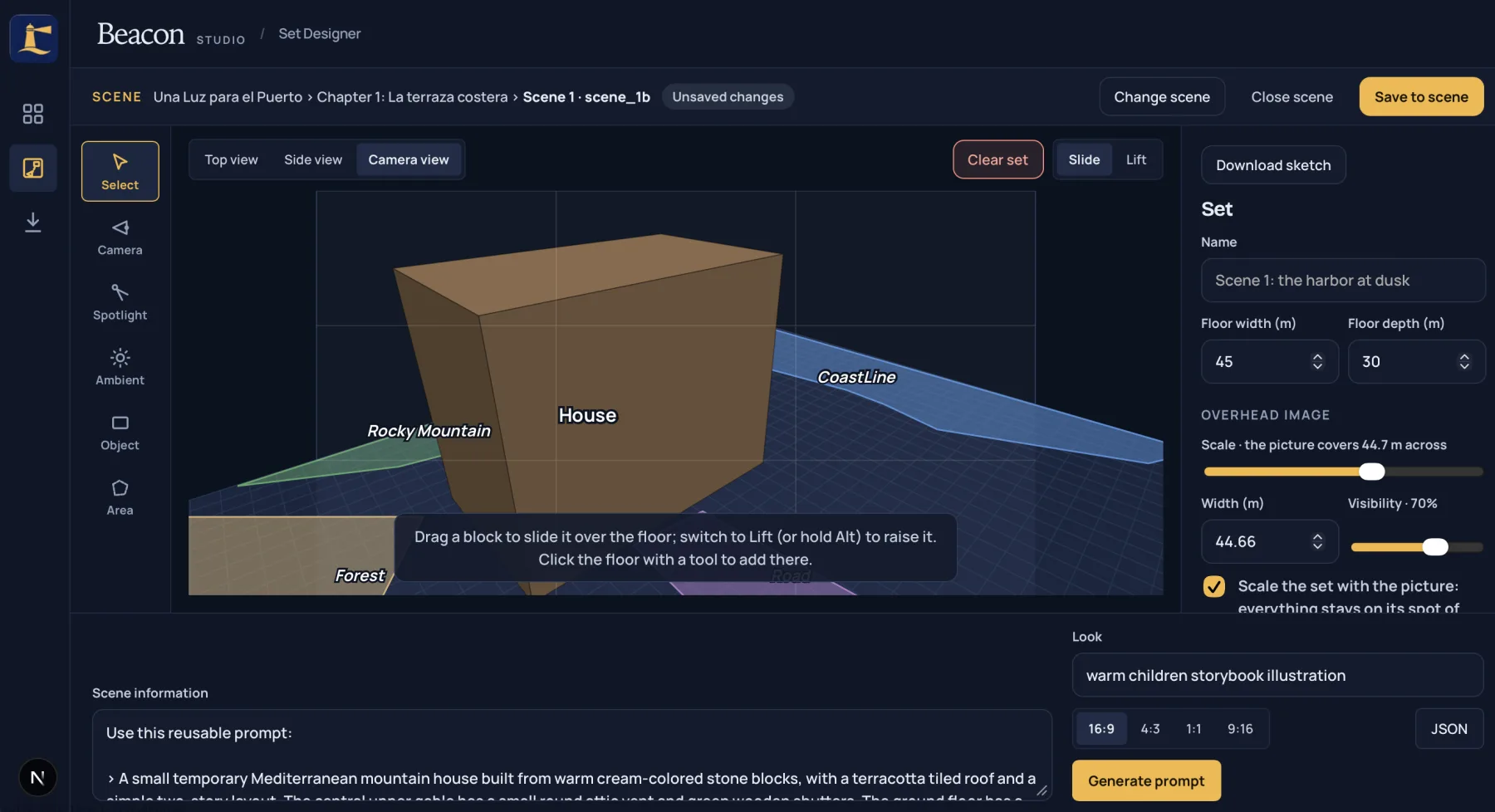Click the Look text field
Image resolution: width=1495 pixels, height=812 pixels.
tap(1277, 675)
